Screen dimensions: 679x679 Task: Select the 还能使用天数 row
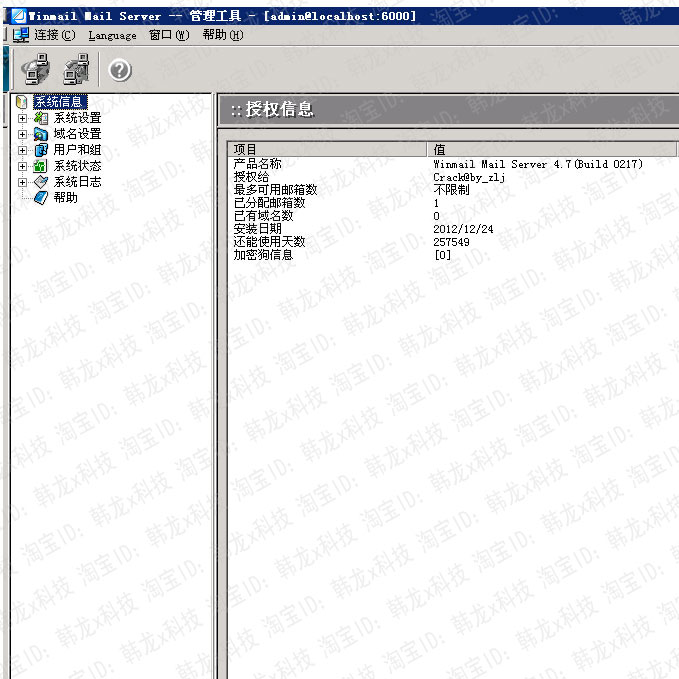point(453,242)
